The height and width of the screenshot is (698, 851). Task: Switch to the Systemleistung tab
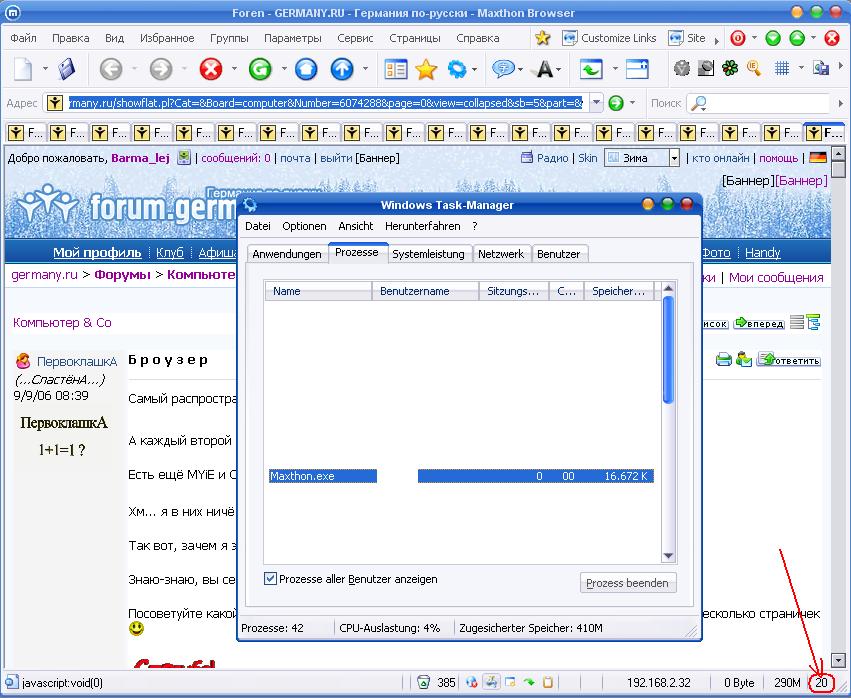click(x=428, y=254)
